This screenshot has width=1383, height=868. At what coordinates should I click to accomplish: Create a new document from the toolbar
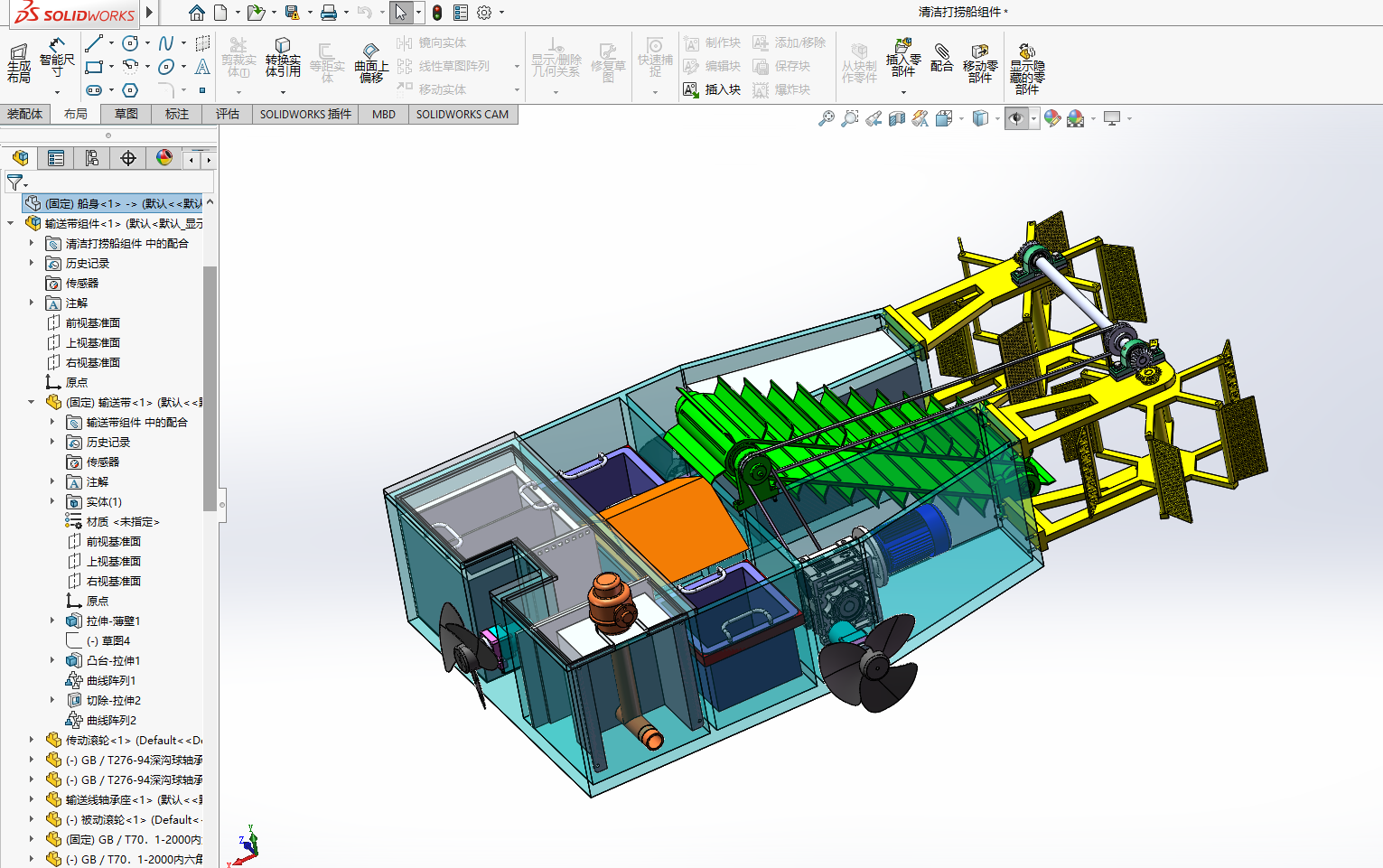point(221,13)
